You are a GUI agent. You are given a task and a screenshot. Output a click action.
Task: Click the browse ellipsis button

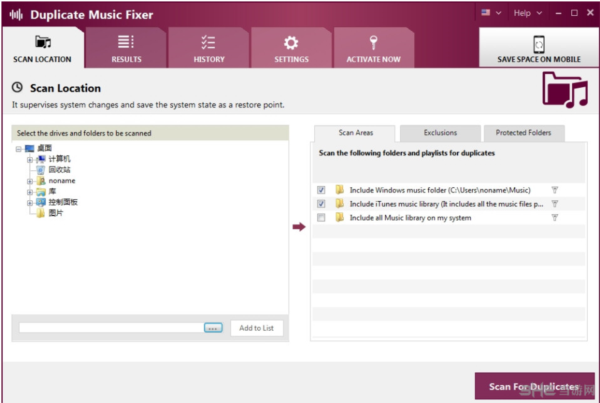tap(213, 328)
